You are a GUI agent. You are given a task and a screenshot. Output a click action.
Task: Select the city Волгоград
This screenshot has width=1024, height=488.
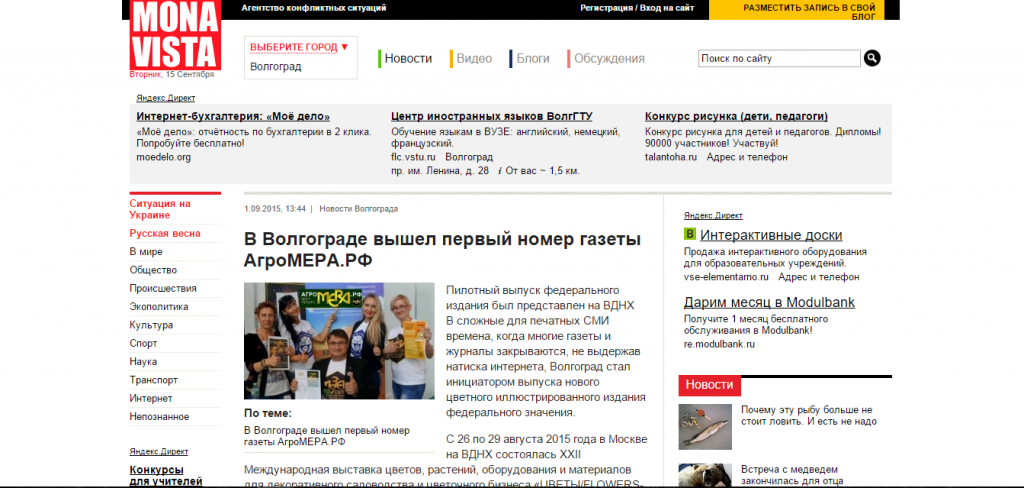coord(276,67)
